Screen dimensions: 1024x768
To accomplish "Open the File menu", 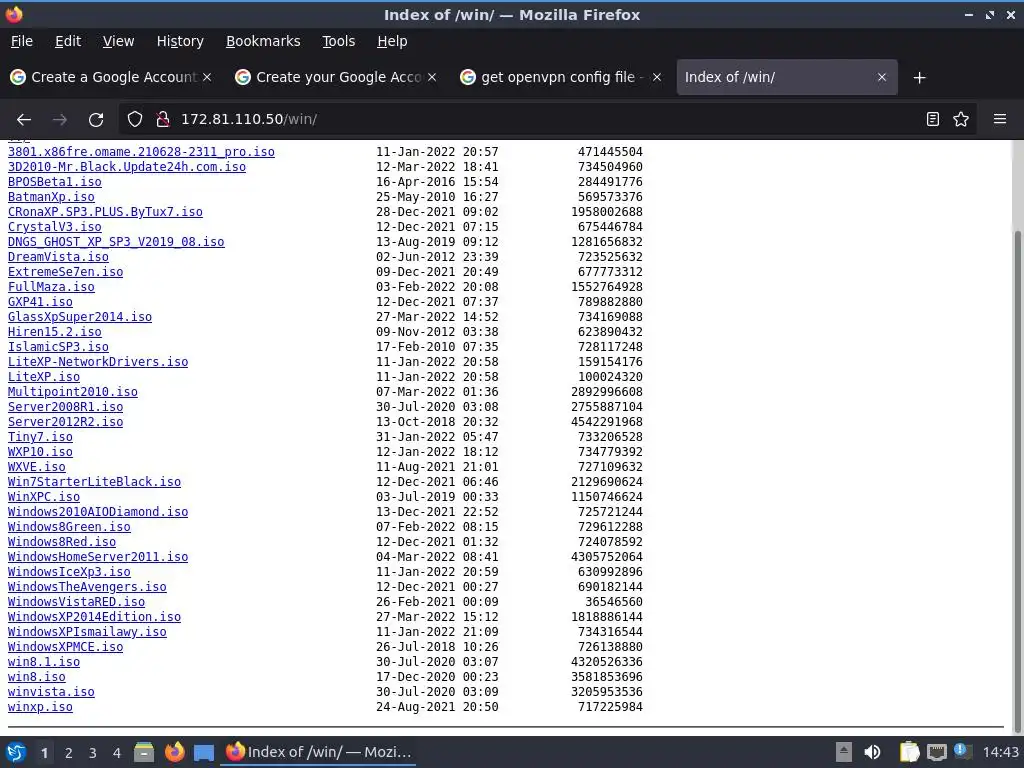I will pyautogui.click(x=22, y=41).
